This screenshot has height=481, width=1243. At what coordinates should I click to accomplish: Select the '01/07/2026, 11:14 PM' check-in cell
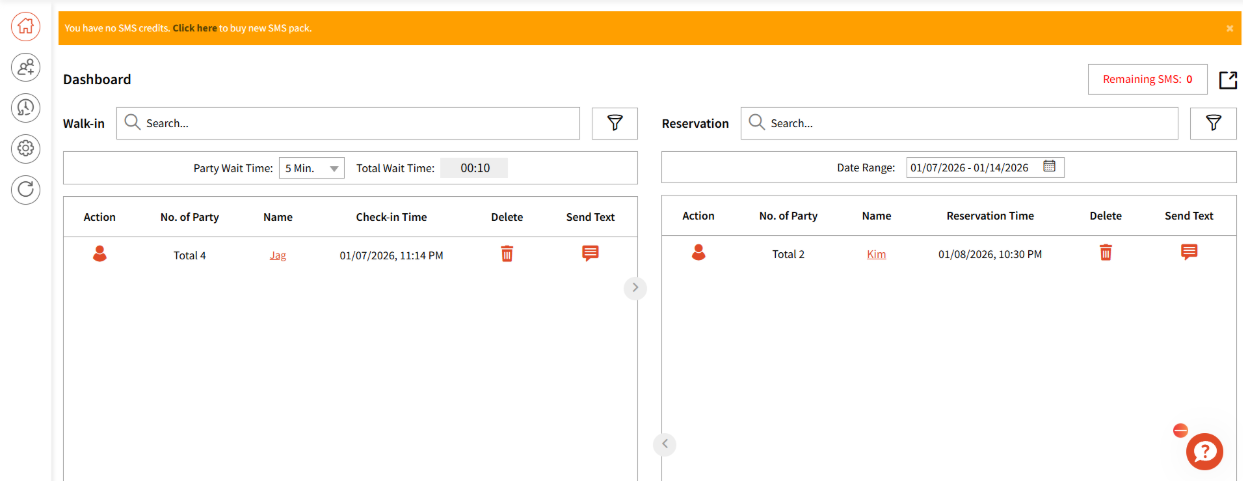(391, 255)
